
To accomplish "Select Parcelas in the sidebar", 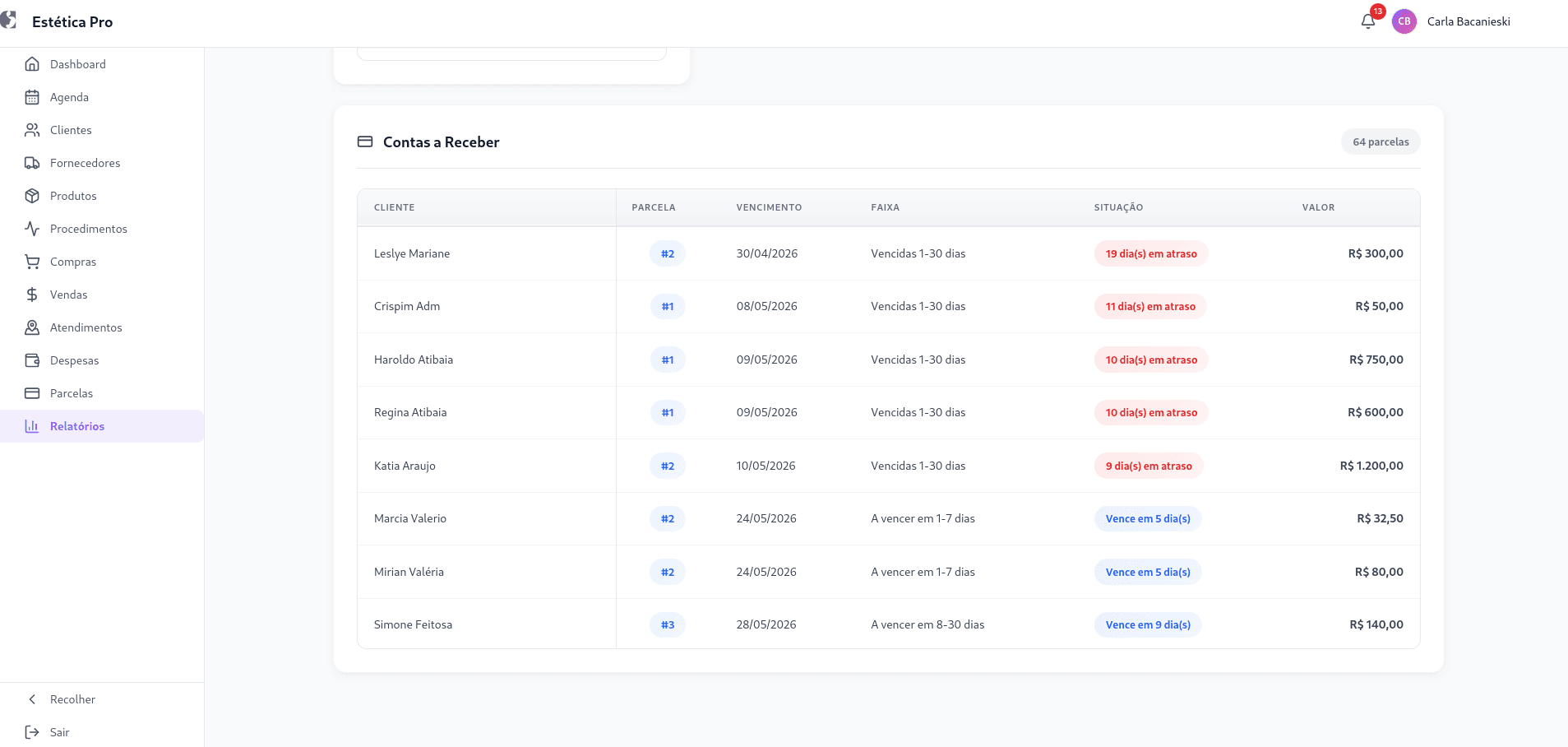I will click(x=102, y=393).
